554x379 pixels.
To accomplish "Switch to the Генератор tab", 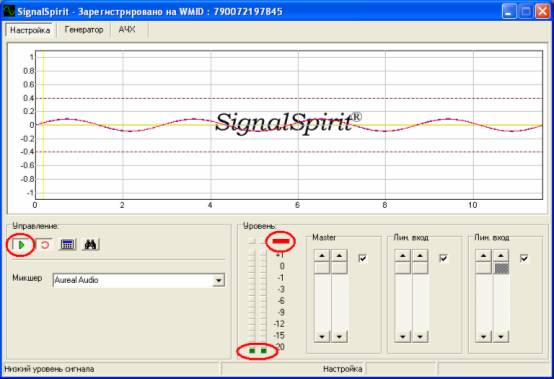I will pos(84,30).
